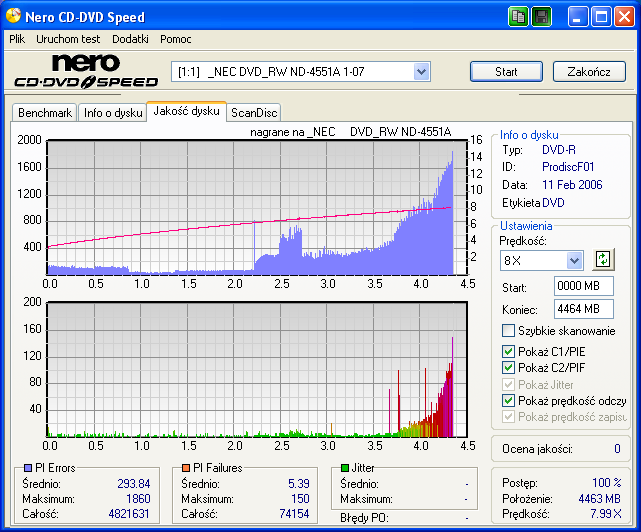
Task: Switch to the ScanDisc tab
Action: point(254,112)
